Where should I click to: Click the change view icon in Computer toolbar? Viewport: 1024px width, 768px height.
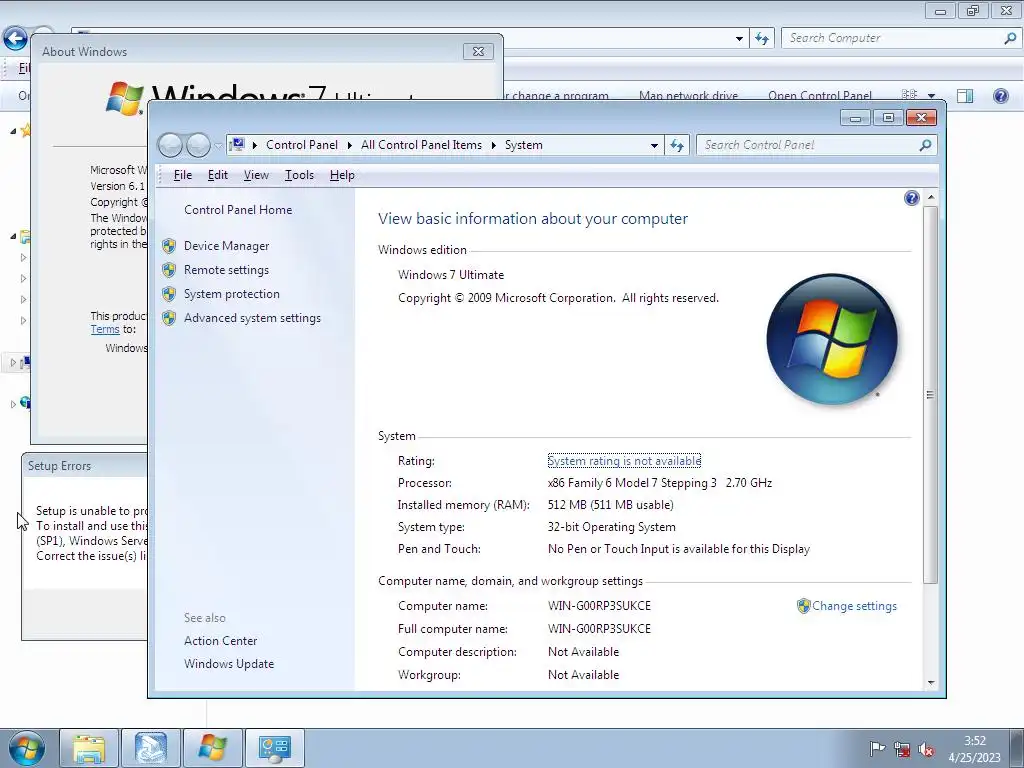(x=909, y=95)
